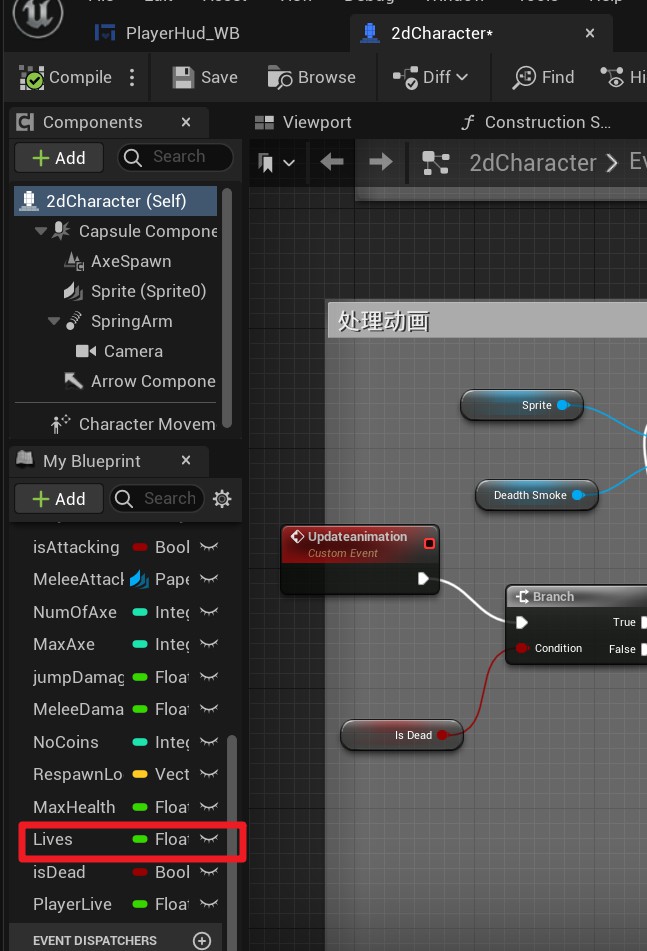
Task: Add new event dispatcher plus icon
Action: point(202,941)
